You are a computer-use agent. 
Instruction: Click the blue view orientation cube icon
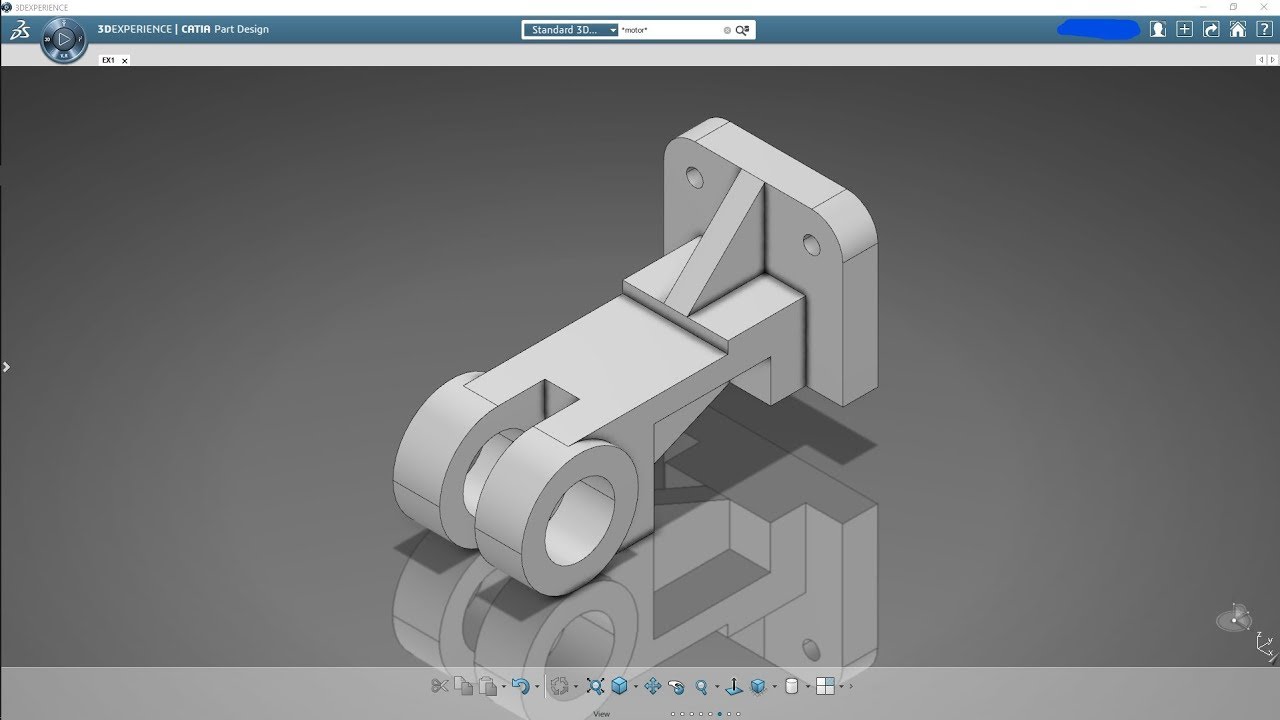point(620,686)
